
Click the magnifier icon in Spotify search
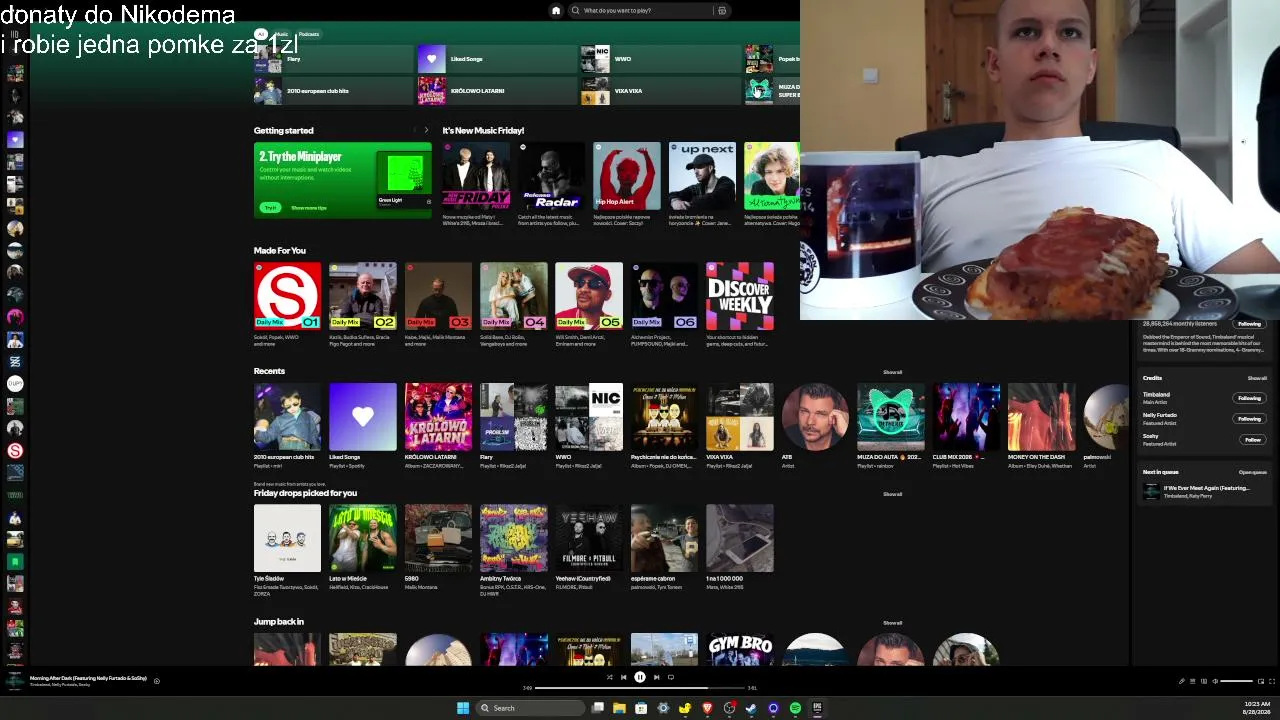click(x=575, y=10)
